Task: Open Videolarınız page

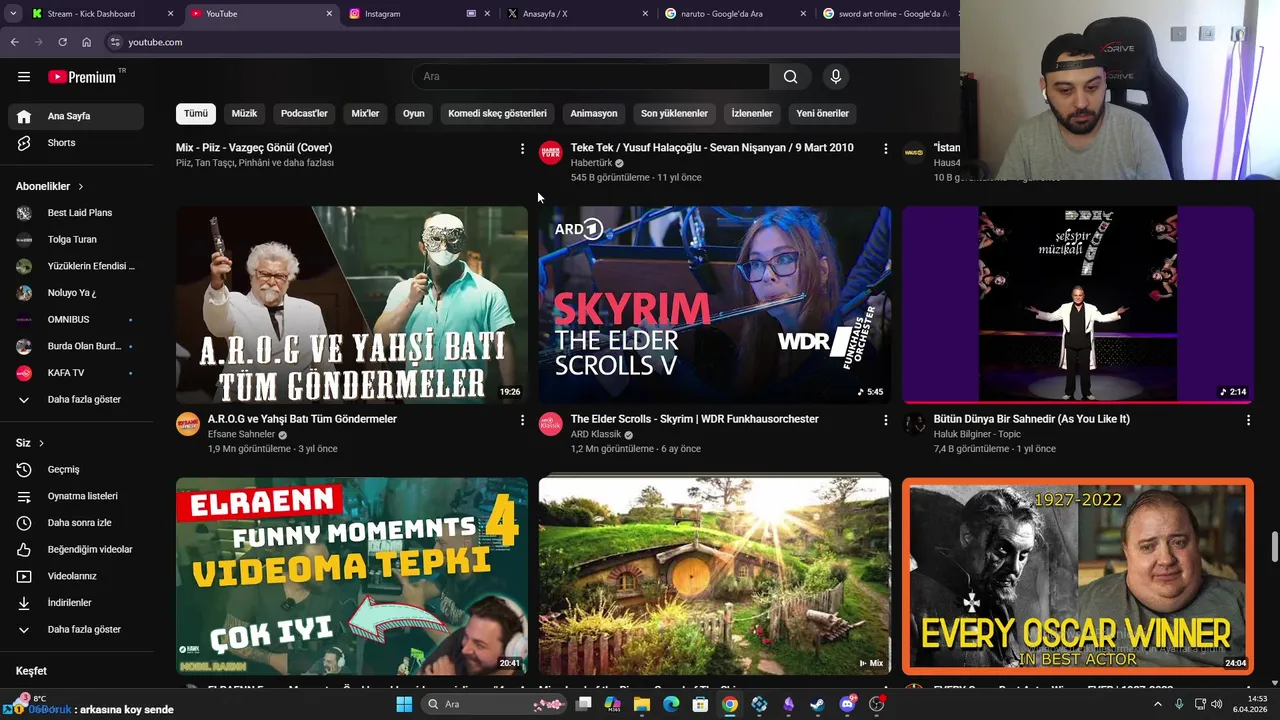Action: point(76,576)
